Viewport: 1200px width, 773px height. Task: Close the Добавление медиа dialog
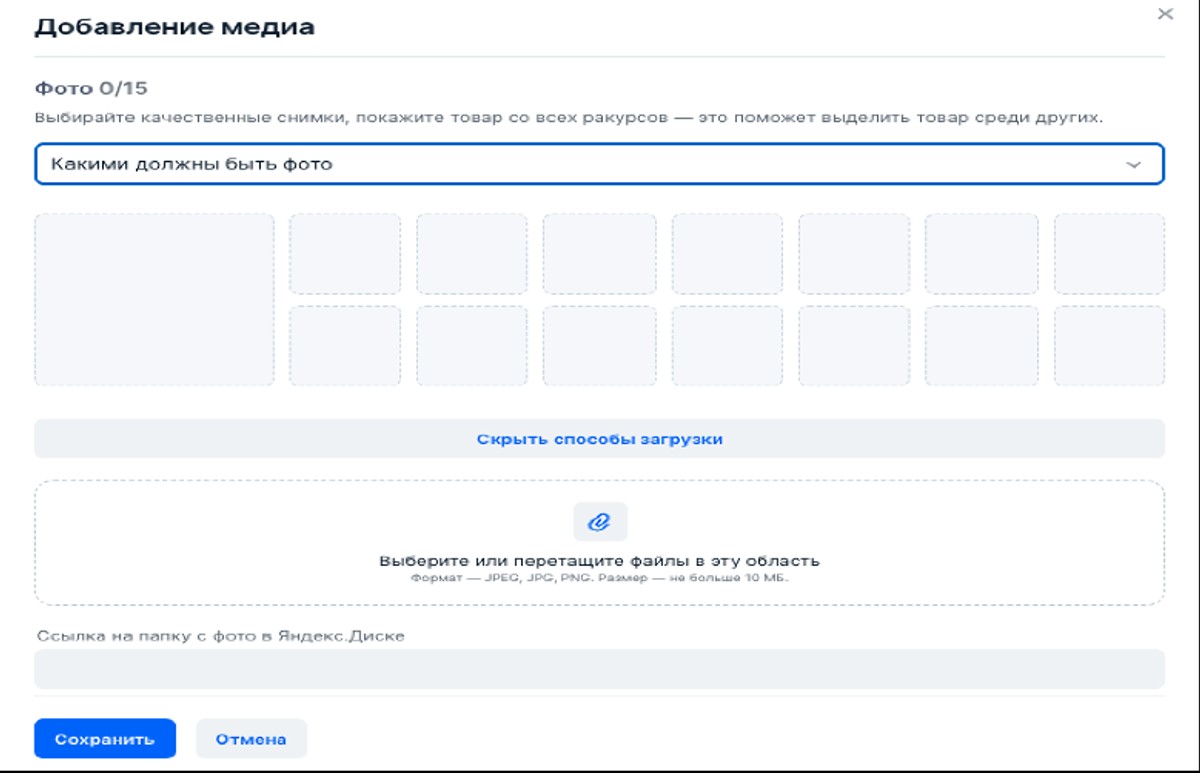[1165, 15]
